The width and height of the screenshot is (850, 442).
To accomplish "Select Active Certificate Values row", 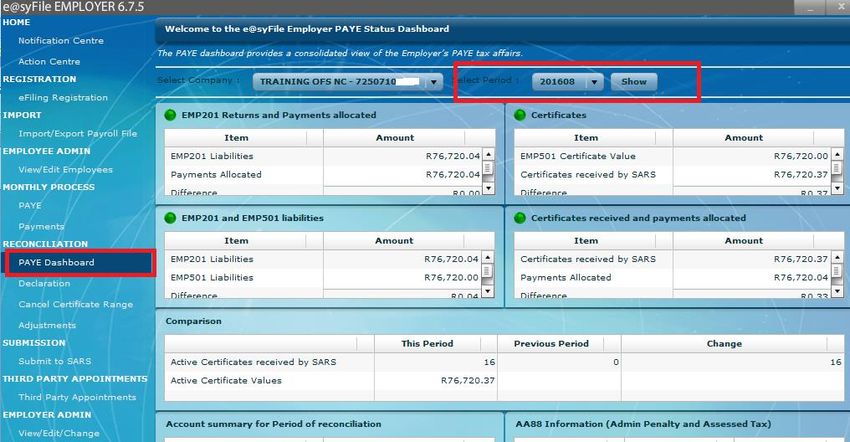I will pos(504,381).
